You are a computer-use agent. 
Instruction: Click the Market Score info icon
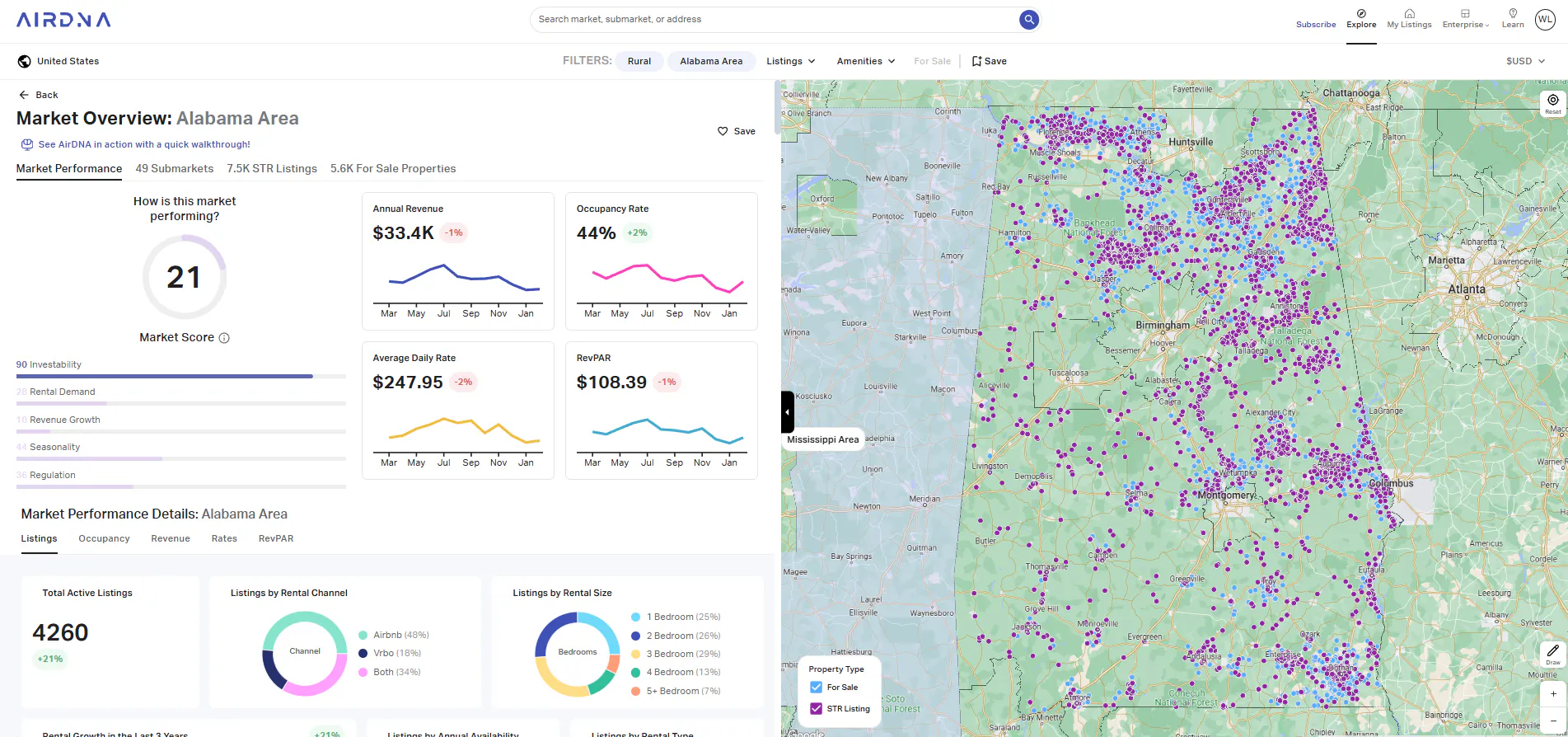click(x=224, y=338)
